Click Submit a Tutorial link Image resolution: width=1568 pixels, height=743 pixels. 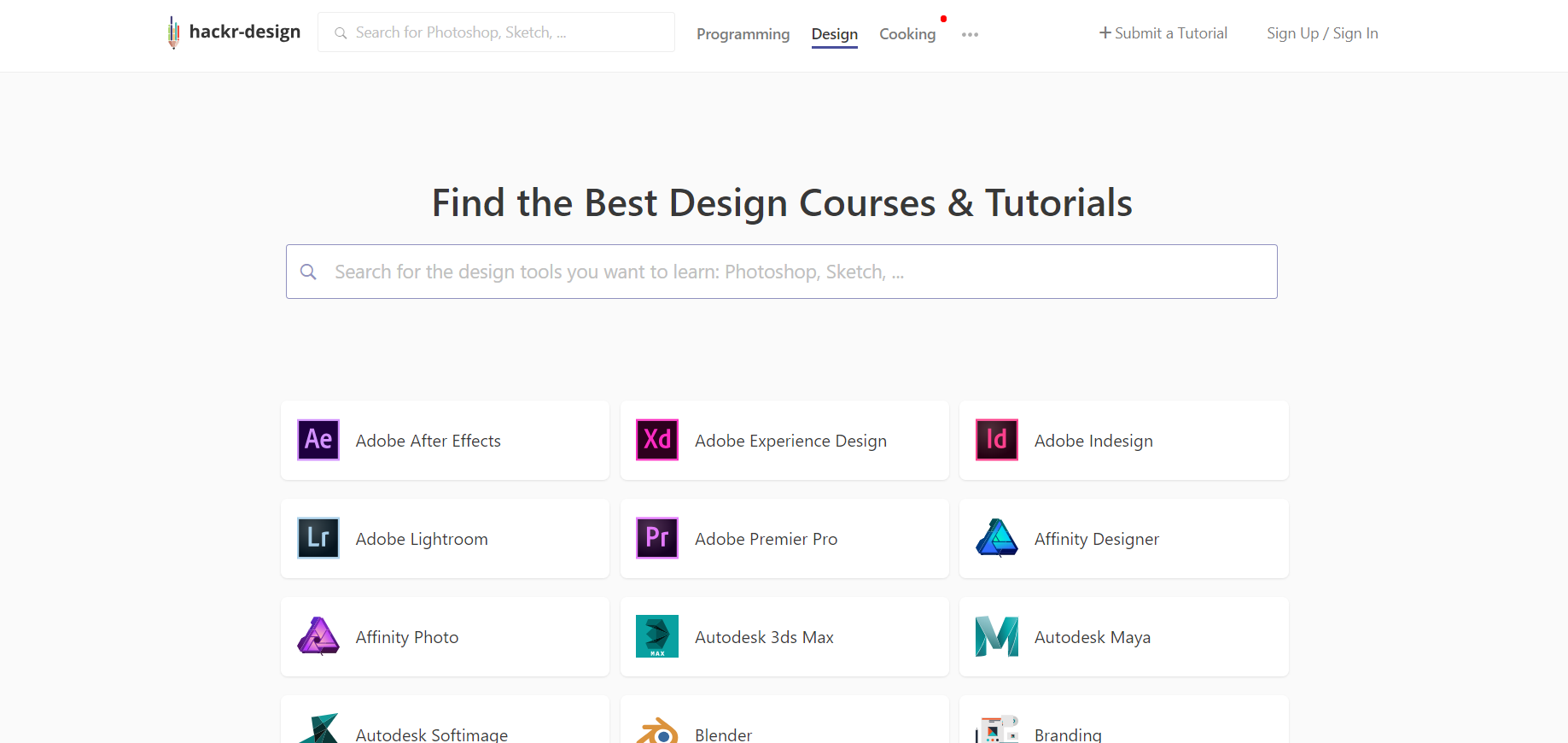[x=1163, y=33]
